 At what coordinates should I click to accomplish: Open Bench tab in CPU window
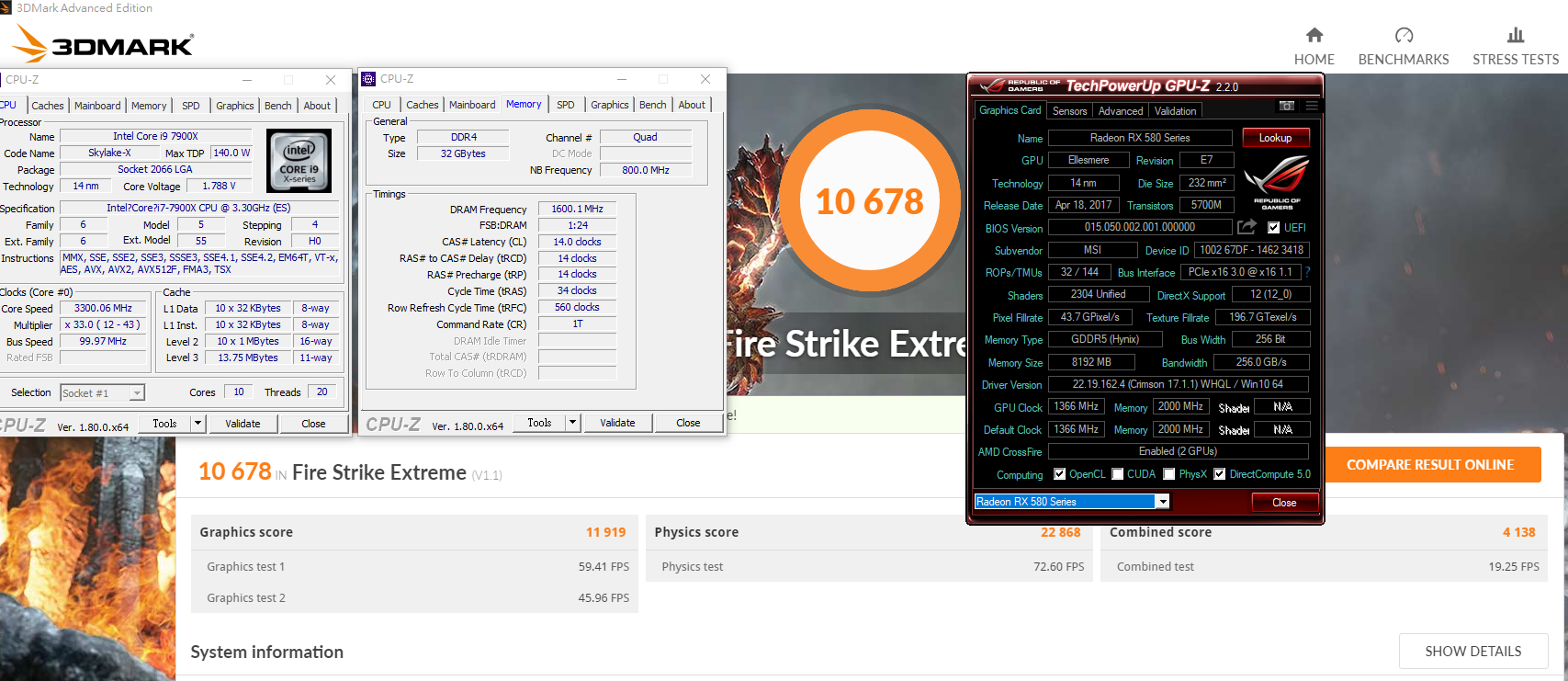278,106
